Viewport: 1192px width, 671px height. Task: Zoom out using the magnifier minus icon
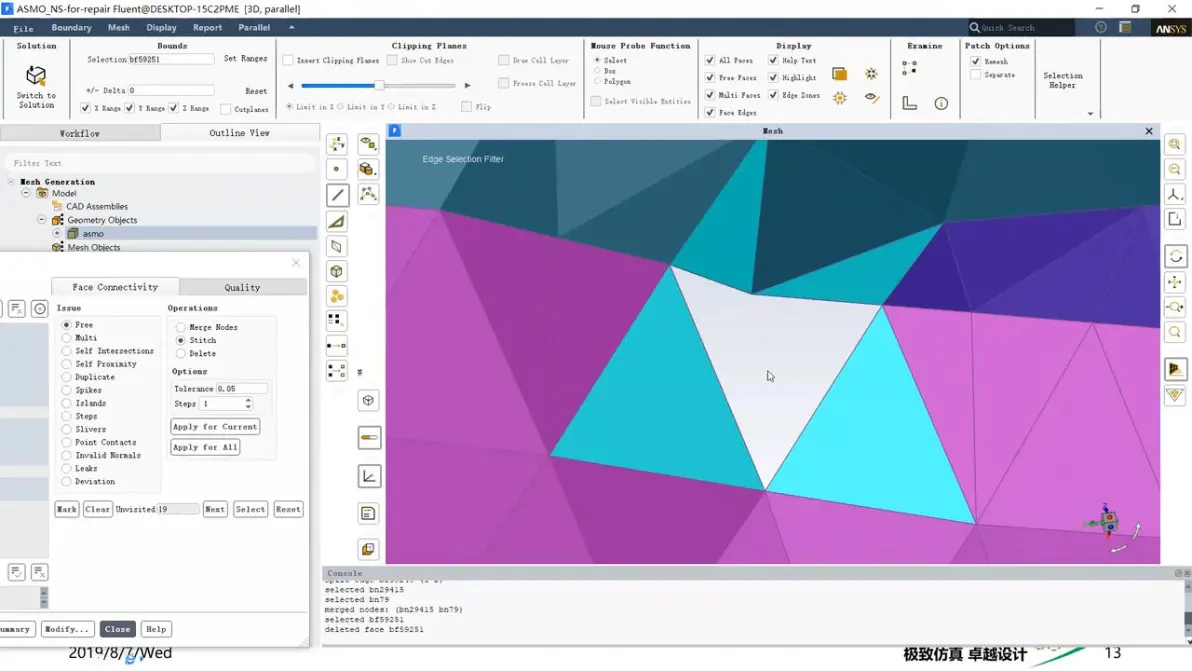pos(1175,169)
